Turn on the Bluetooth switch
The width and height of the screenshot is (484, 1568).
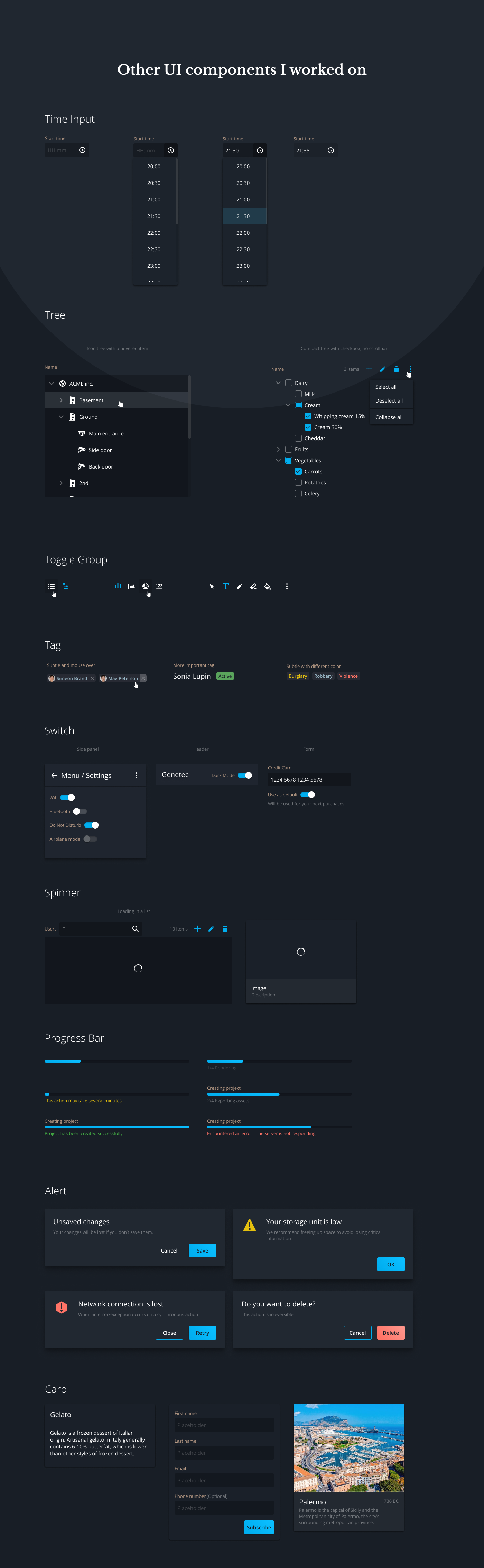80,811
